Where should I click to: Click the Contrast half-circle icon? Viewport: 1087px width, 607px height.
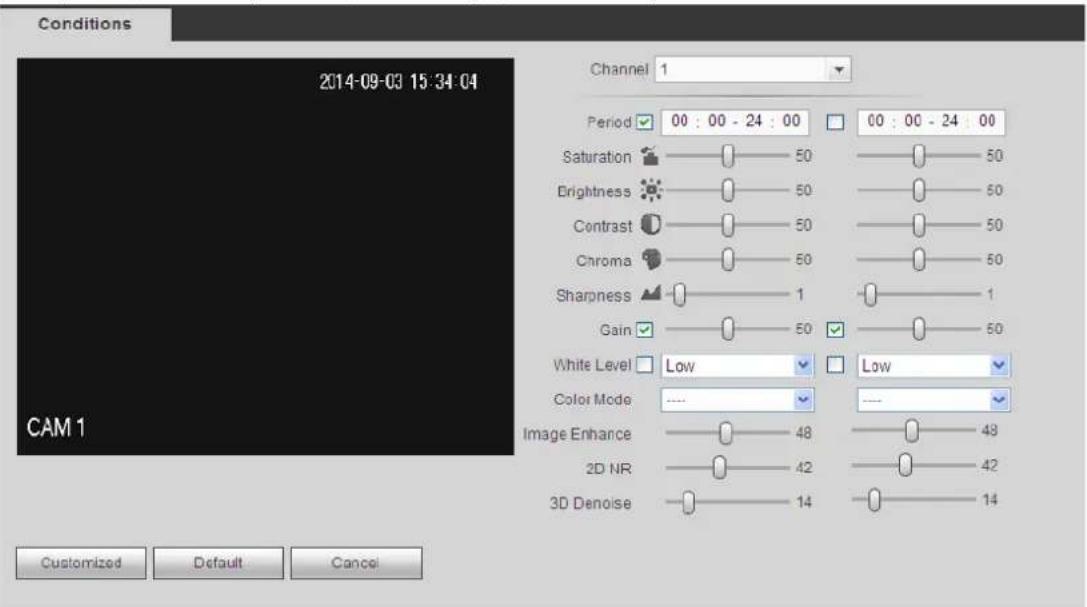[650, 225]
